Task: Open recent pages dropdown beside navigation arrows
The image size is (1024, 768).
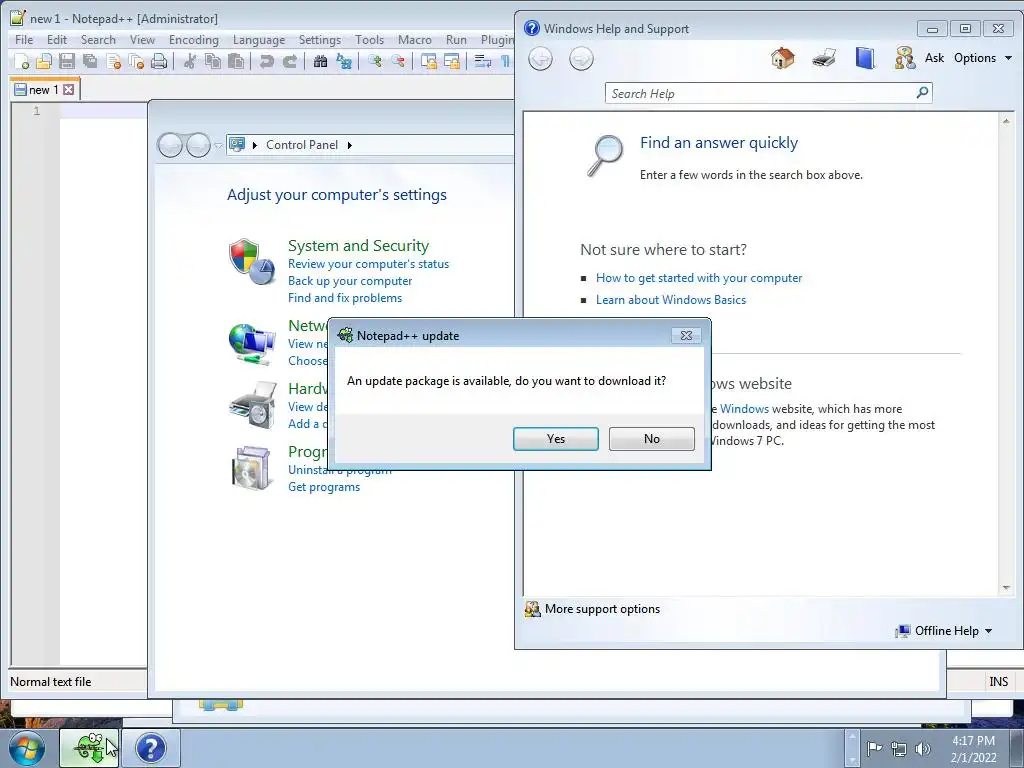Action: pos(218,146)
